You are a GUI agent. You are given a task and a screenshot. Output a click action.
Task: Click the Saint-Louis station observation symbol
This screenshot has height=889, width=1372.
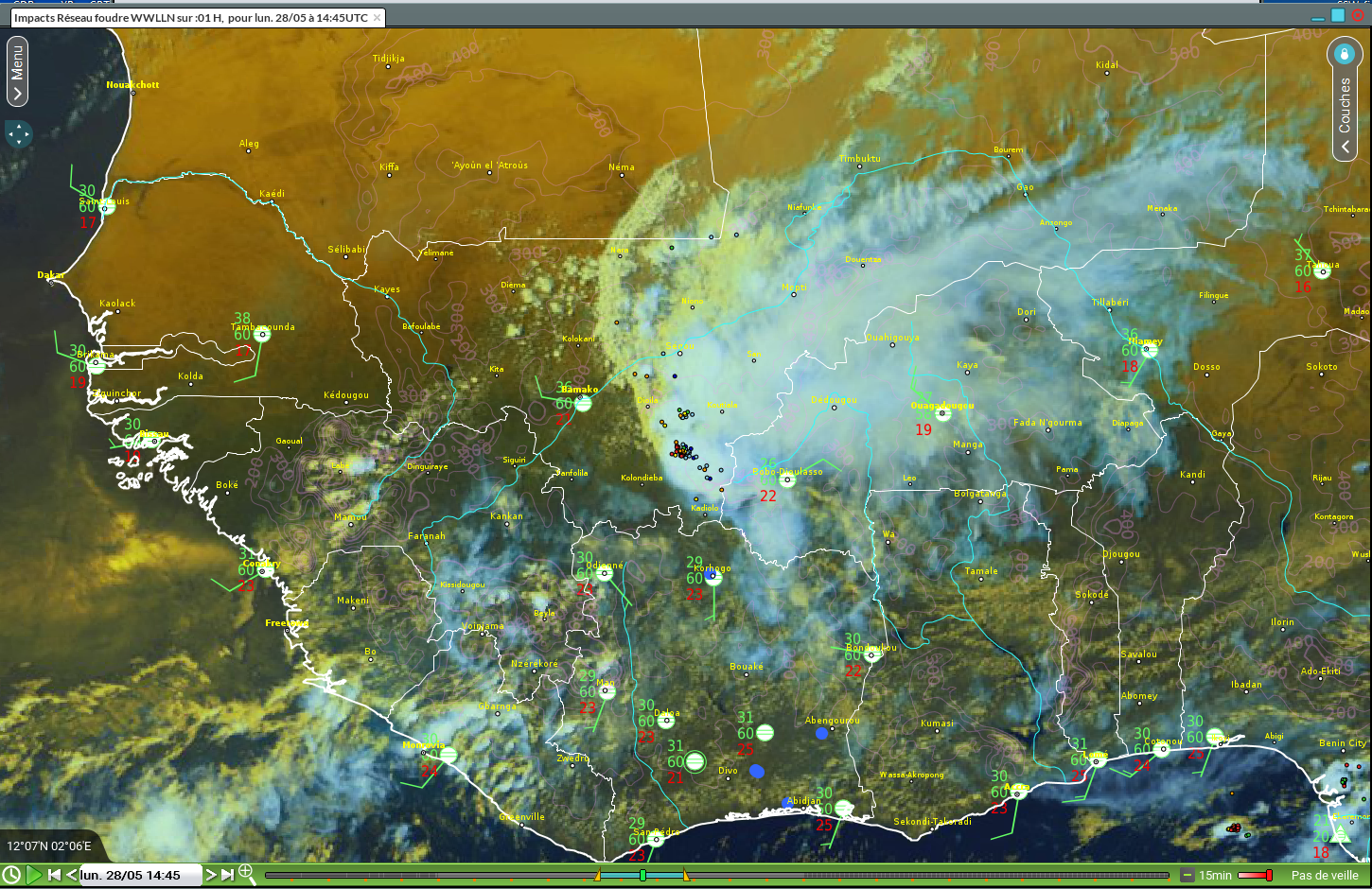pos(108,207)
